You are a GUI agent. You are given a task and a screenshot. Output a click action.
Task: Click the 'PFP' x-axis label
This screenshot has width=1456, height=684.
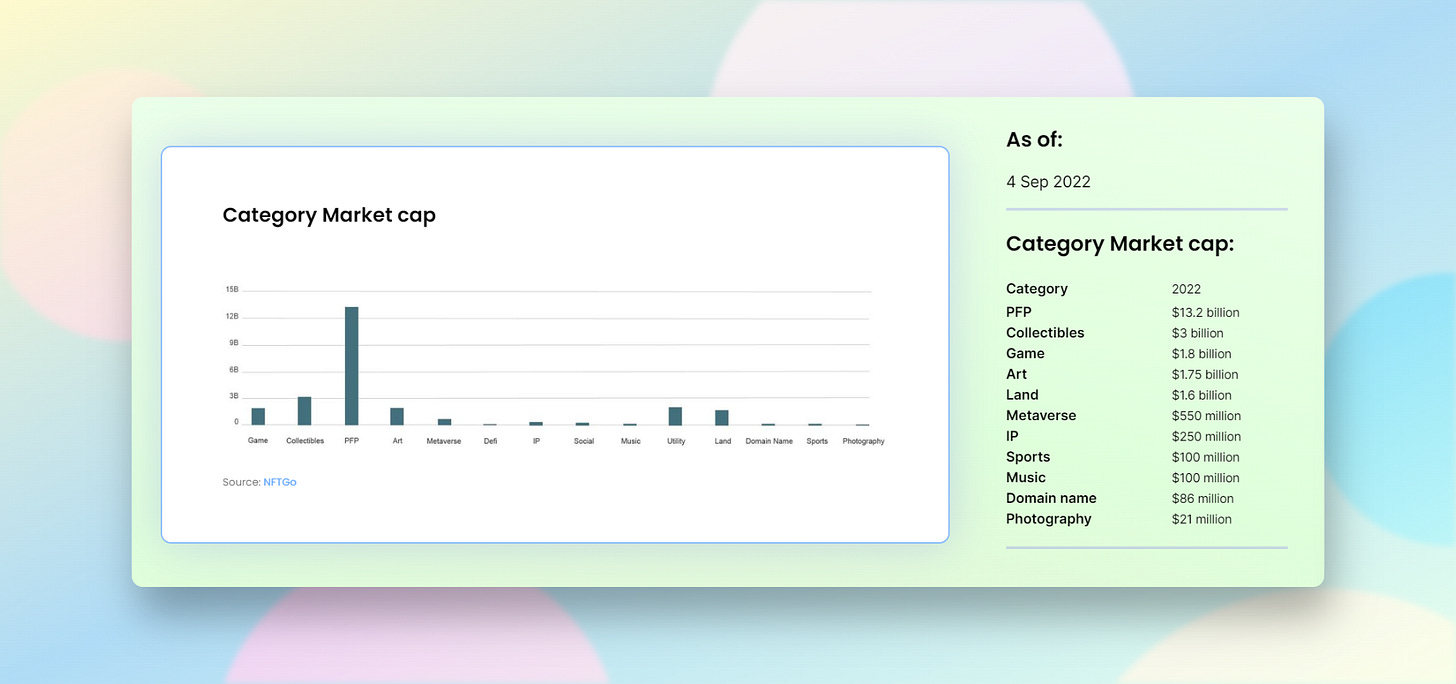coord(351,441)
